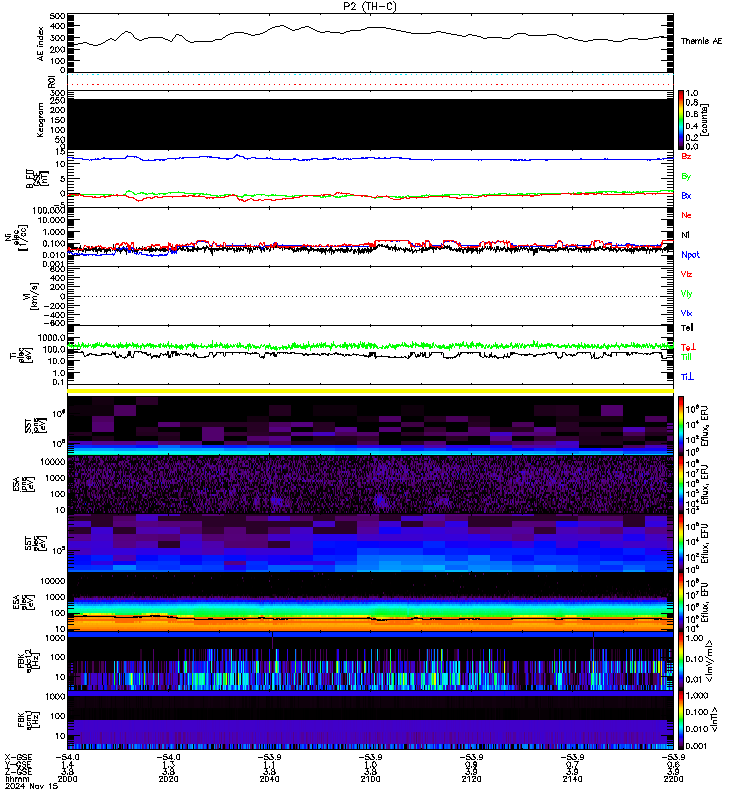Viewport: 750px width, 800px height.
Task: Select the 'Themis AE' legend label
Action: (701, 41)
